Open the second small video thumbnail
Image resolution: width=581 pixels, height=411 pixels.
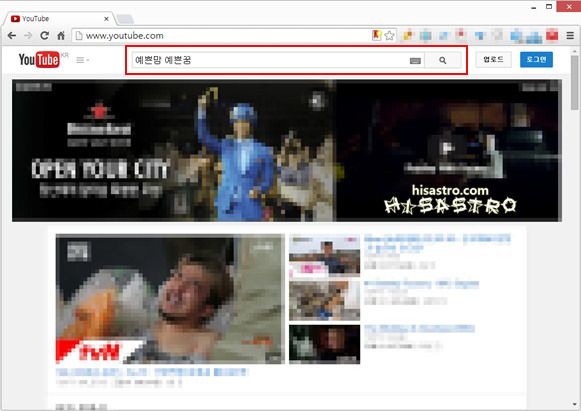324,301
